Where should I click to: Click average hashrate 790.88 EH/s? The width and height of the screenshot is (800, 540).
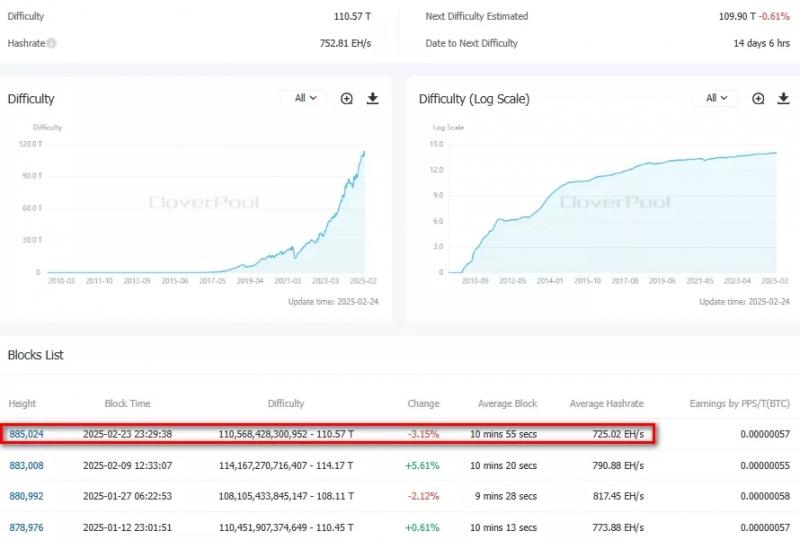coord(618,465)
